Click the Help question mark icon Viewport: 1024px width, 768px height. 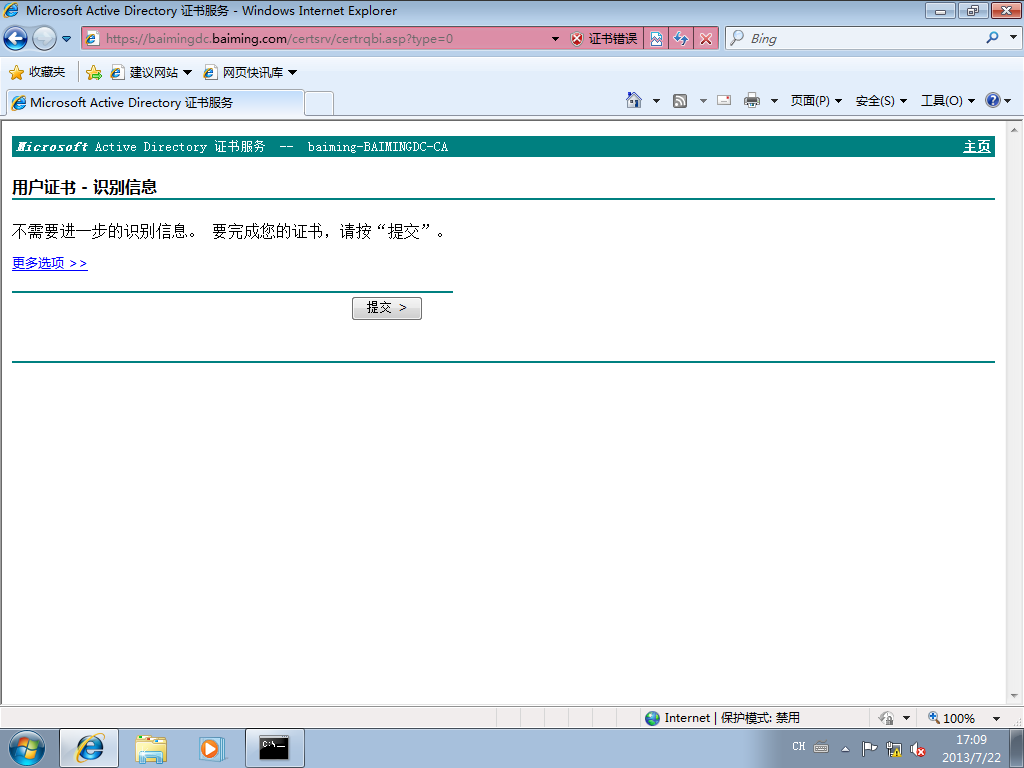click(x=993, y=100)
